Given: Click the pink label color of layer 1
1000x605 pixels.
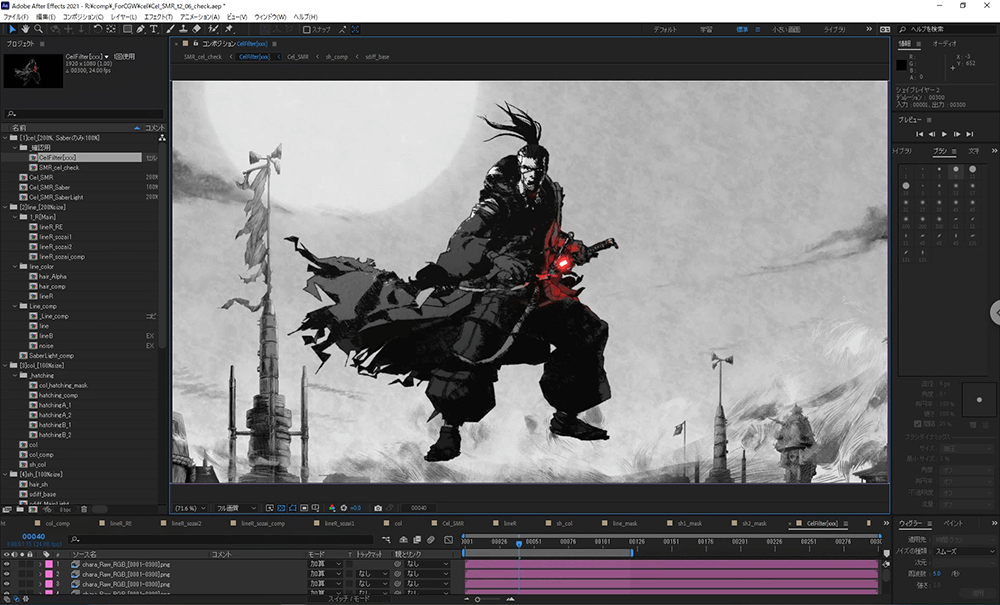Looking at the screenshot, I should (48, 564).
